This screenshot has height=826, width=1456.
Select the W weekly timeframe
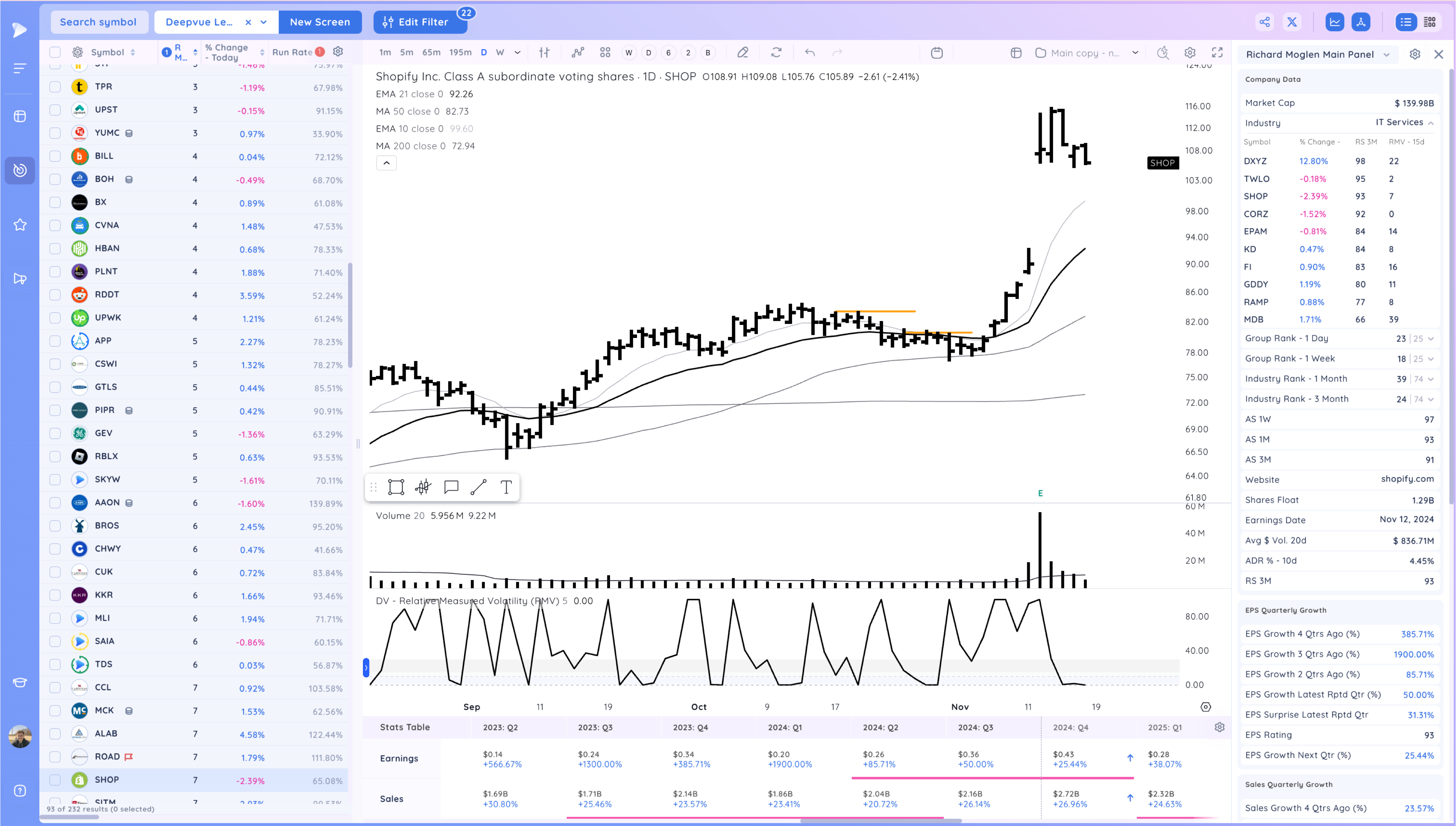500,53
